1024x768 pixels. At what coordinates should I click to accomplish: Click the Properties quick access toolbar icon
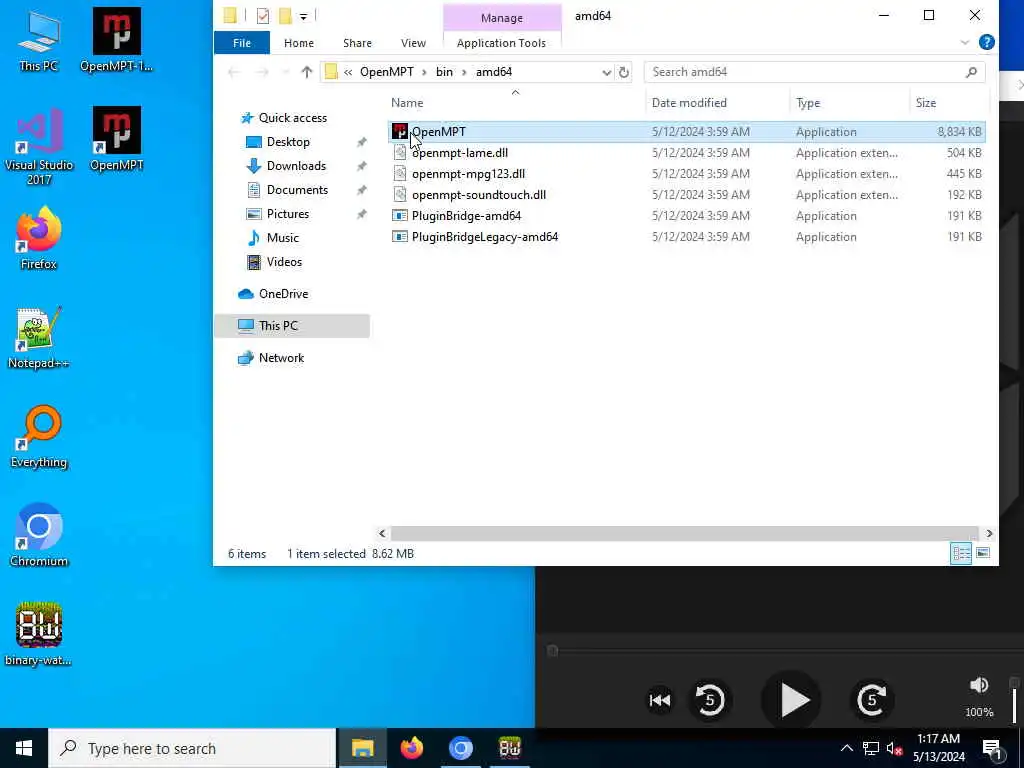click(263, 16)
